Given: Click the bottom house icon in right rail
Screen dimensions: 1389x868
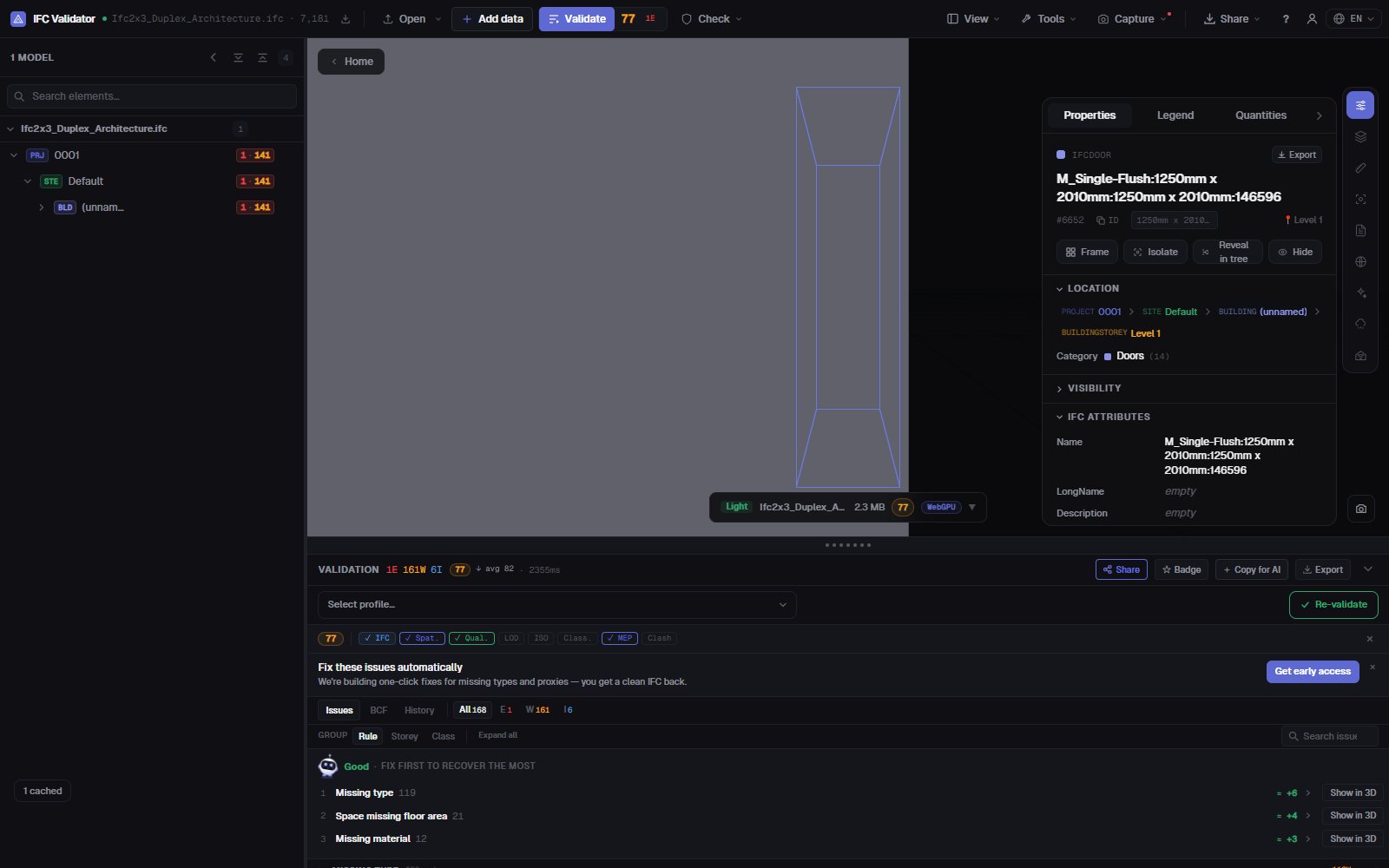Looking at the screenshot, I should [1360, 356].
